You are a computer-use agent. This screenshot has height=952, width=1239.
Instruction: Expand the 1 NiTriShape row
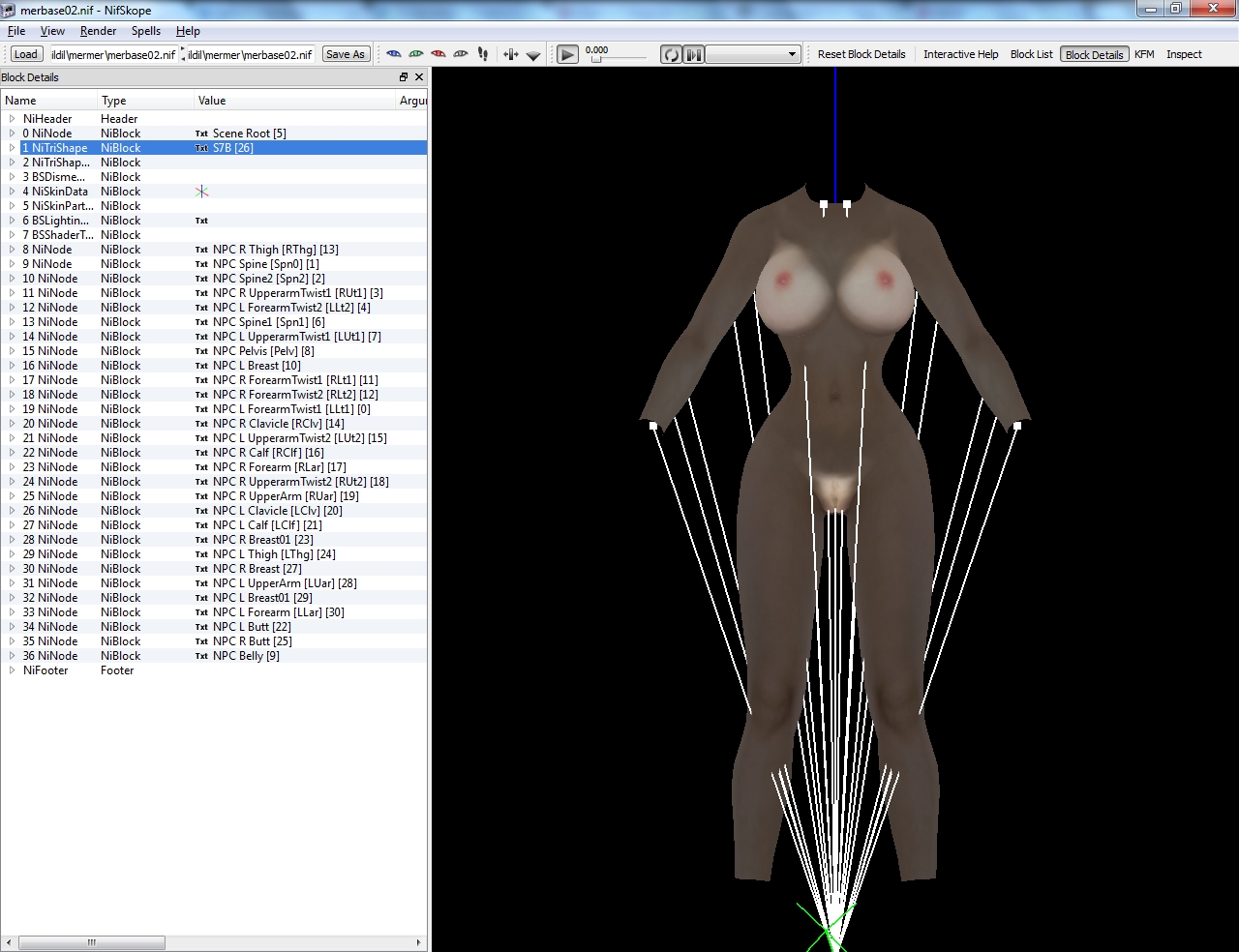click(12, 148)
